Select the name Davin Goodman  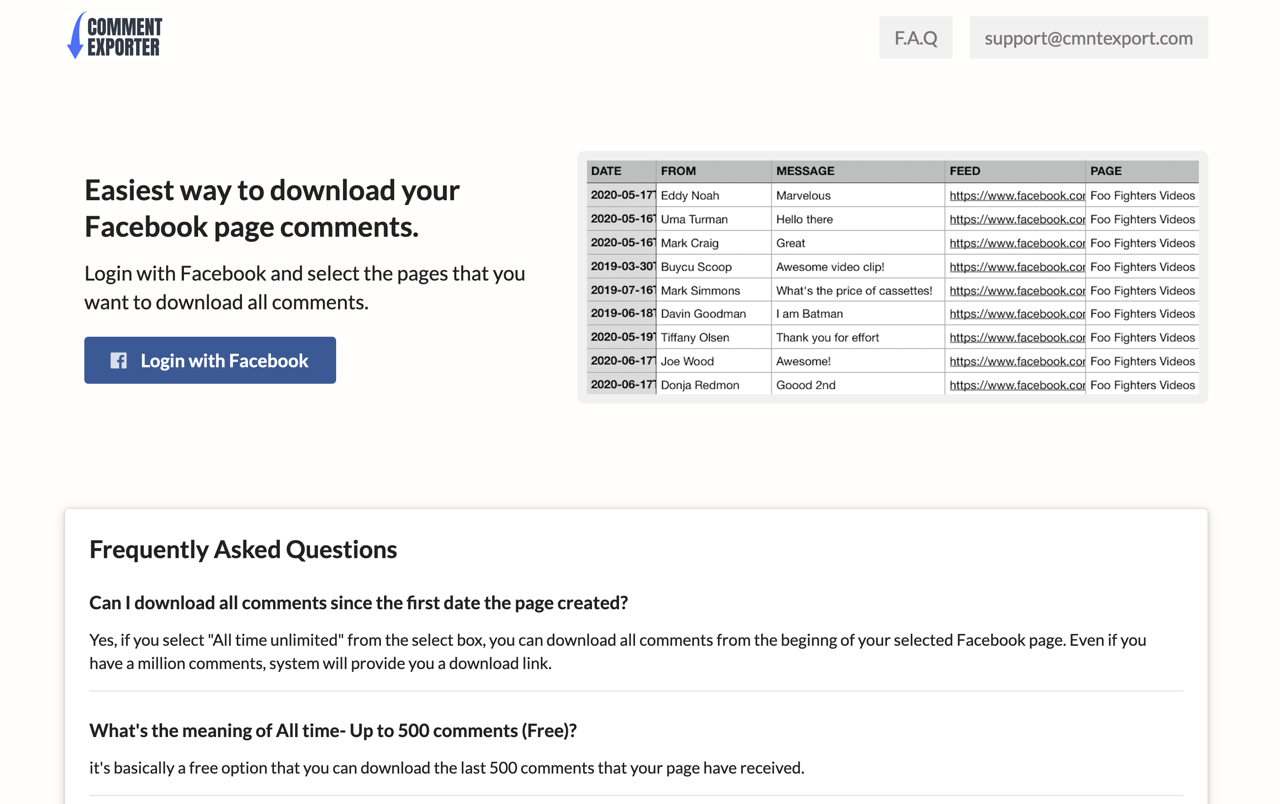click(703, 313)
